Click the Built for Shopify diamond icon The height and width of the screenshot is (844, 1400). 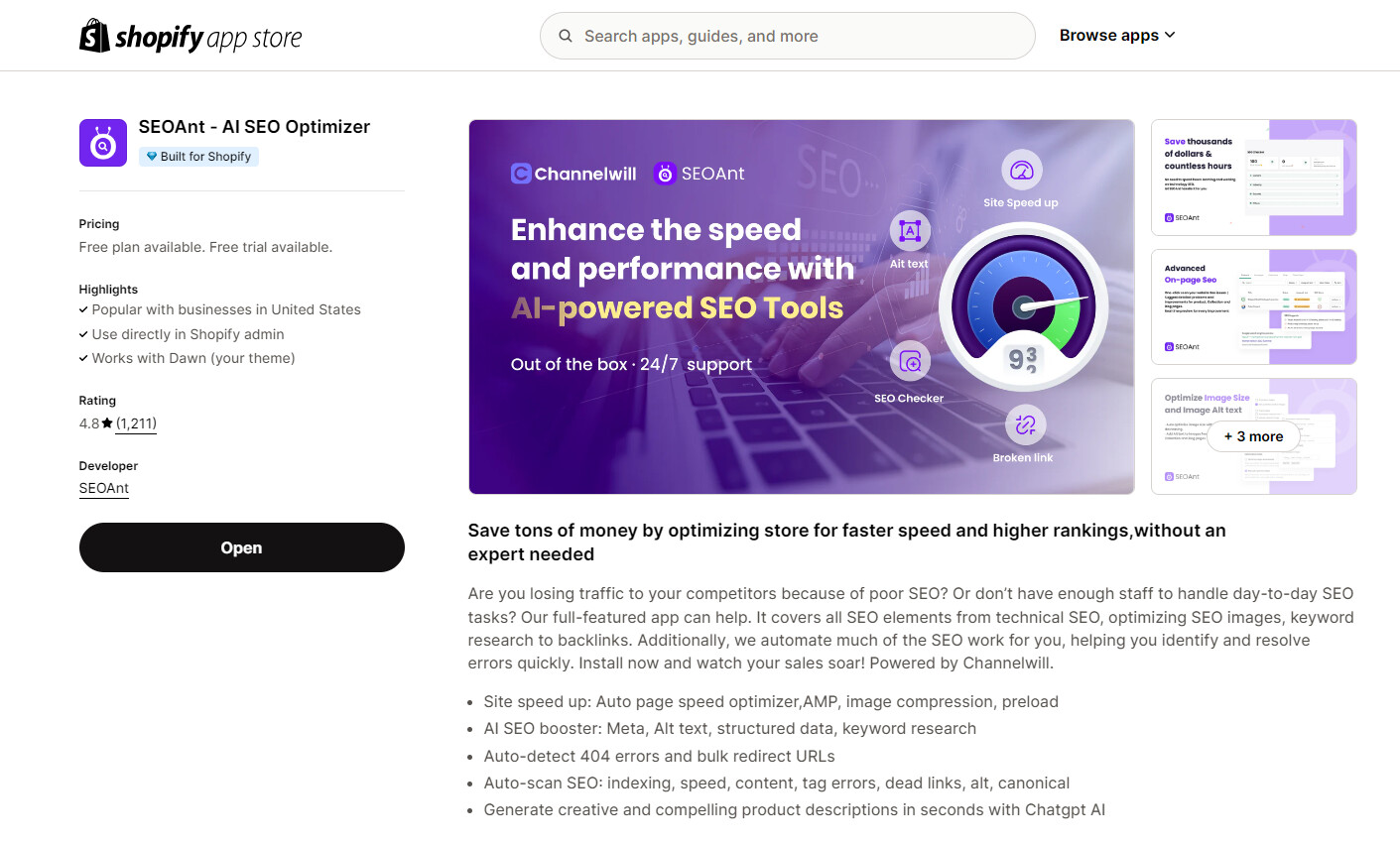coord(152,157)
